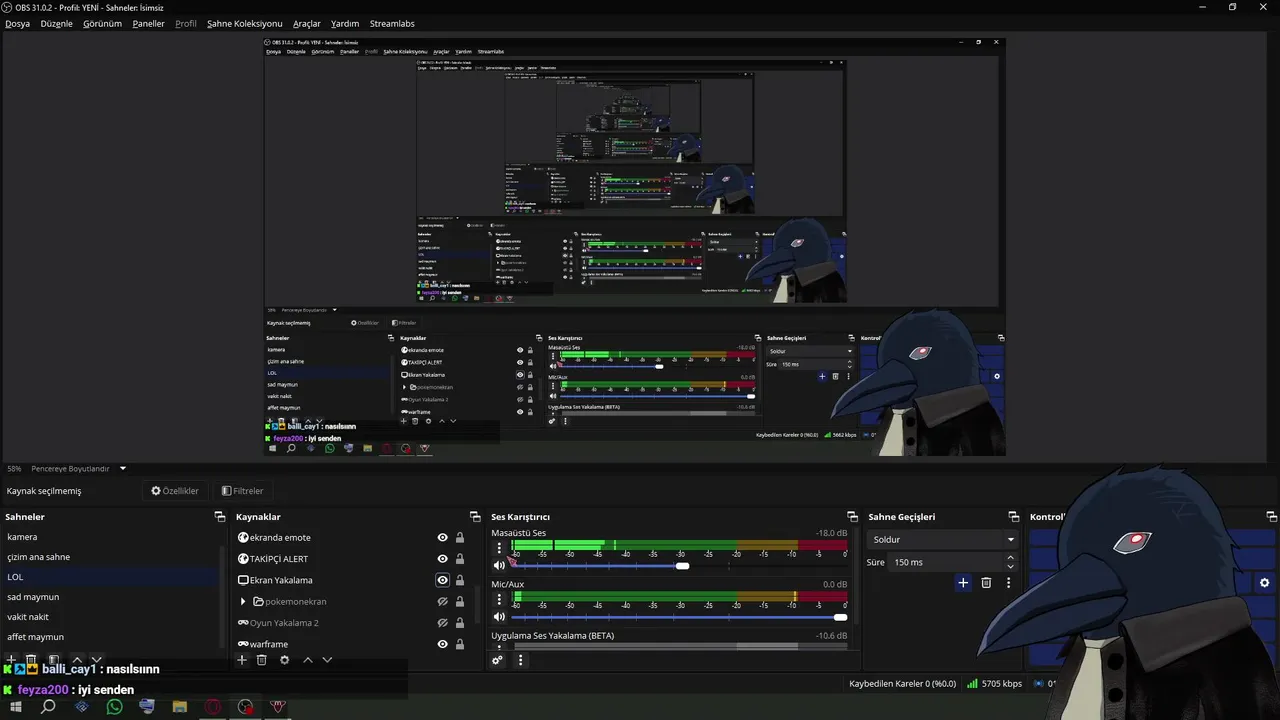Increase the Süre duration with up stepper

1010,558
